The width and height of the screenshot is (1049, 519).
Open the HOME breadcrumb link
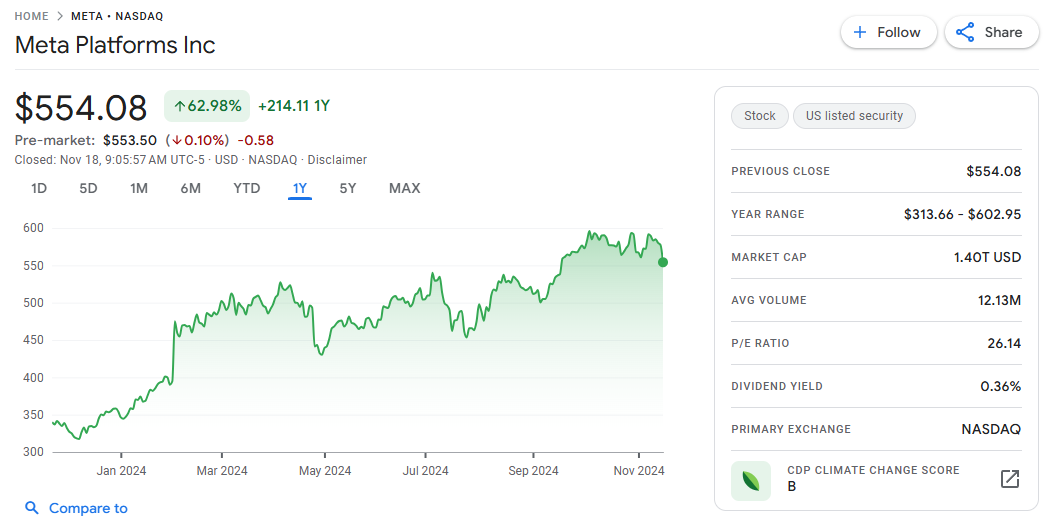pyautogui.click(x=32, y=16)
